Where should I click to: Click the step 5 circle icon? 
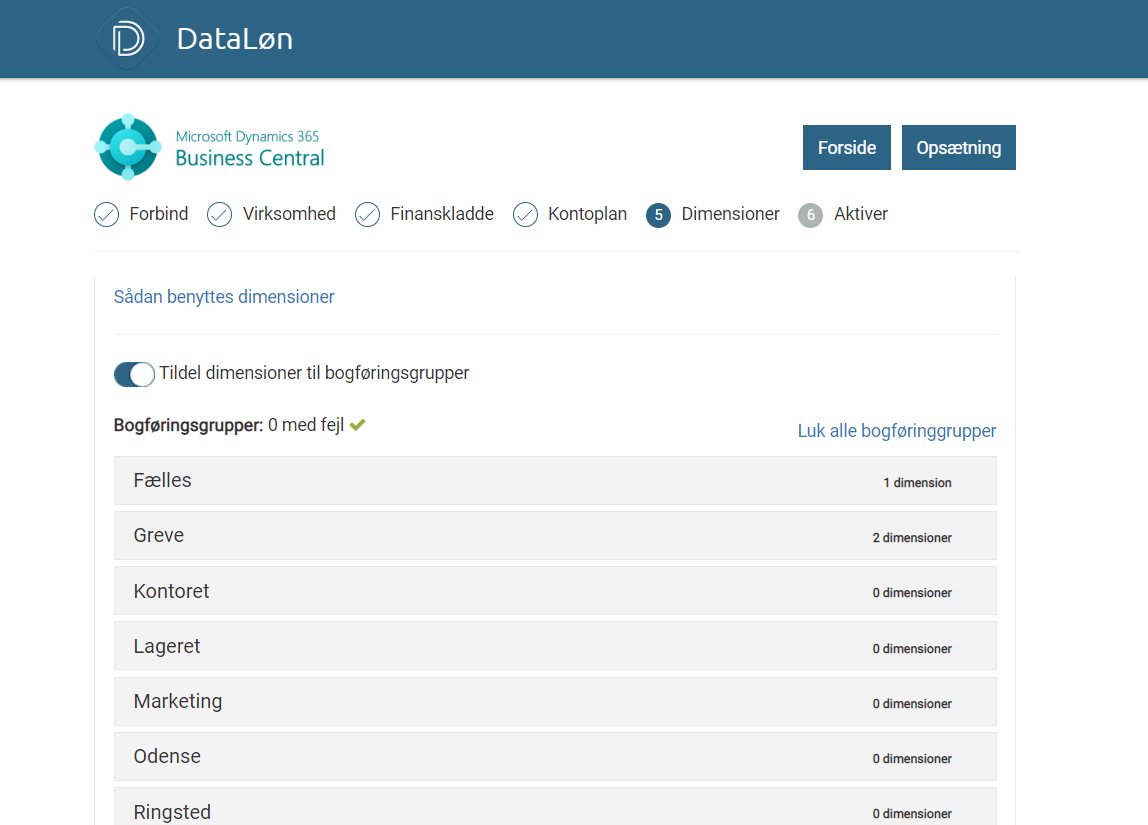tap(658, 215)
